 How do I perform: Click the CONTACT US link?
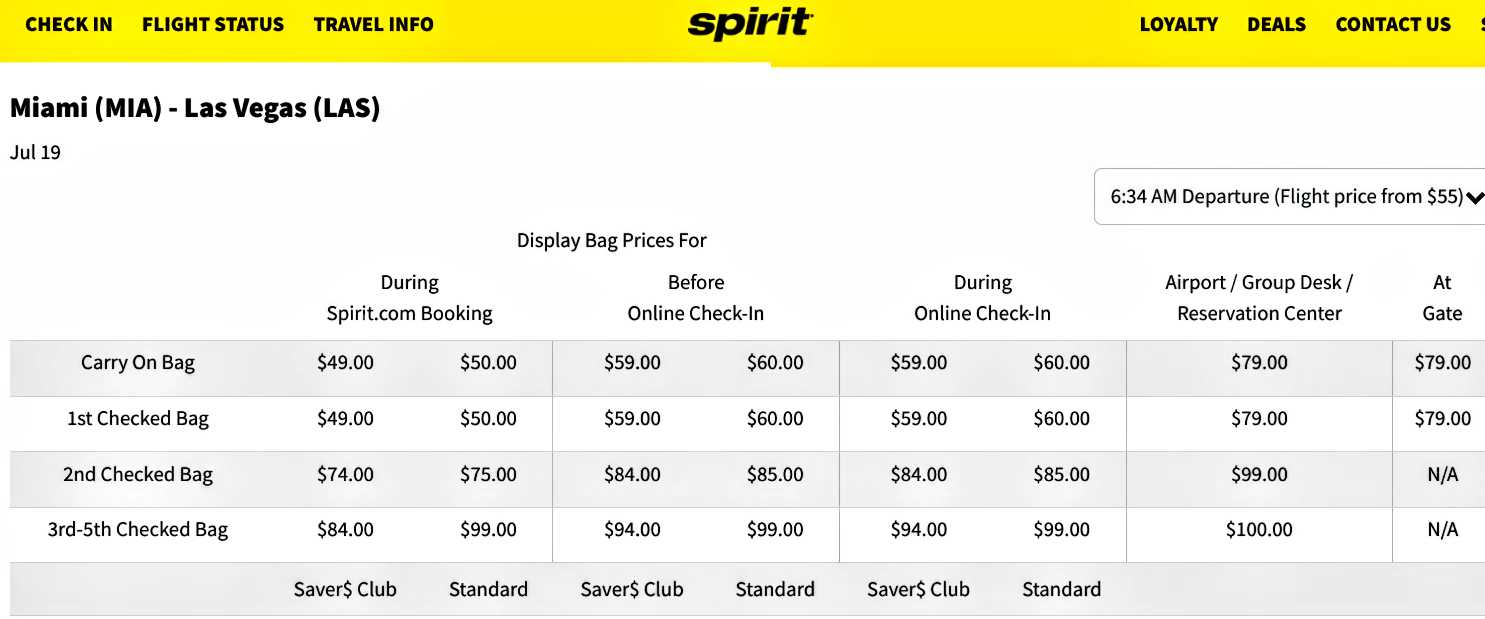pos(1393,25)
